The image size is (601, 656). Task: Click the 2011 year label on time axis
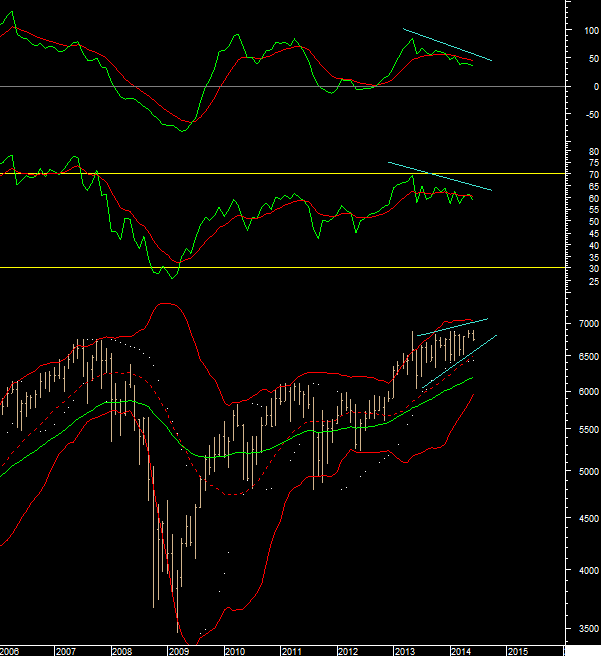(292, 651)
